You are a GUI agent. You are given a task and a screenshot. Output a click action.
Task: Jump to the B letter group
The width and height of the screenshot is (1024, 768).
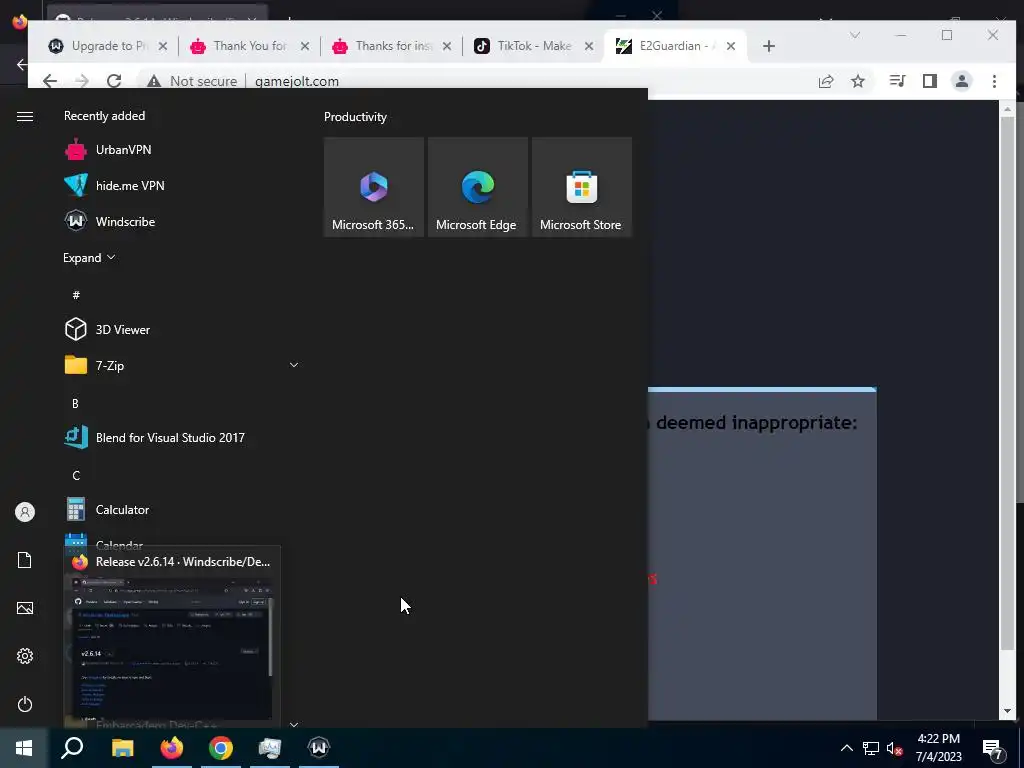tap(75, 404)
